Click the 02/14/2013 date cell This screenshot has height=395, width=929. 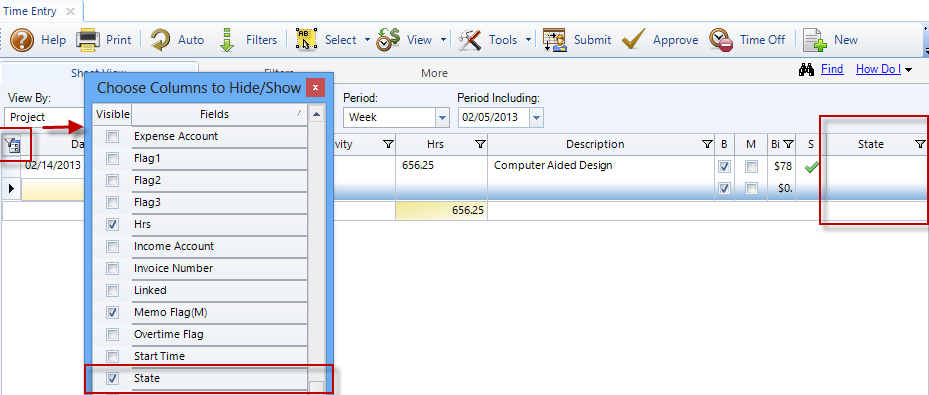click(x=53, y=166)
